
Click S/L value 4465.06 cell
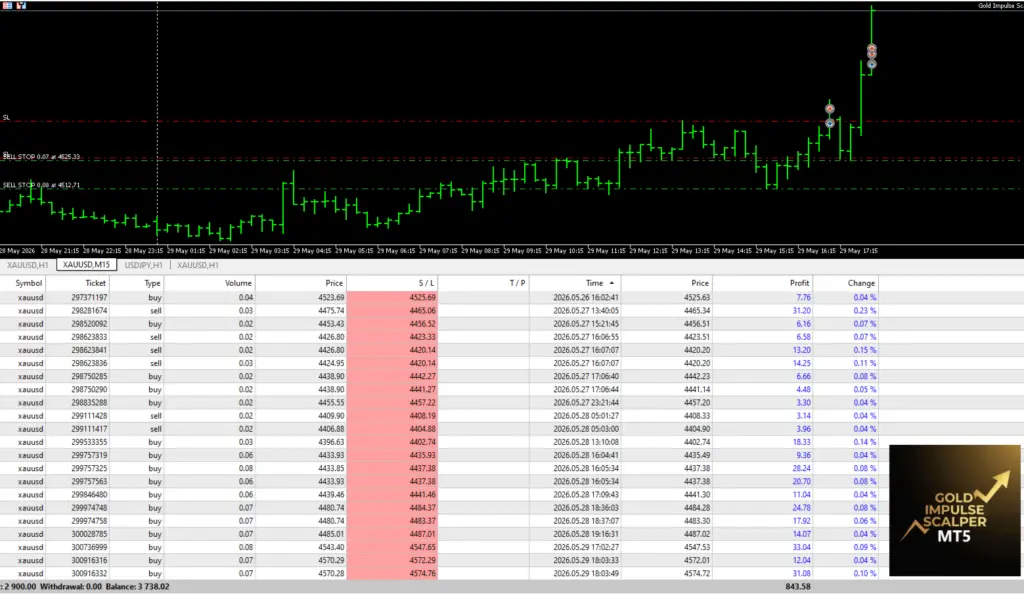click(x=392, y=311)
